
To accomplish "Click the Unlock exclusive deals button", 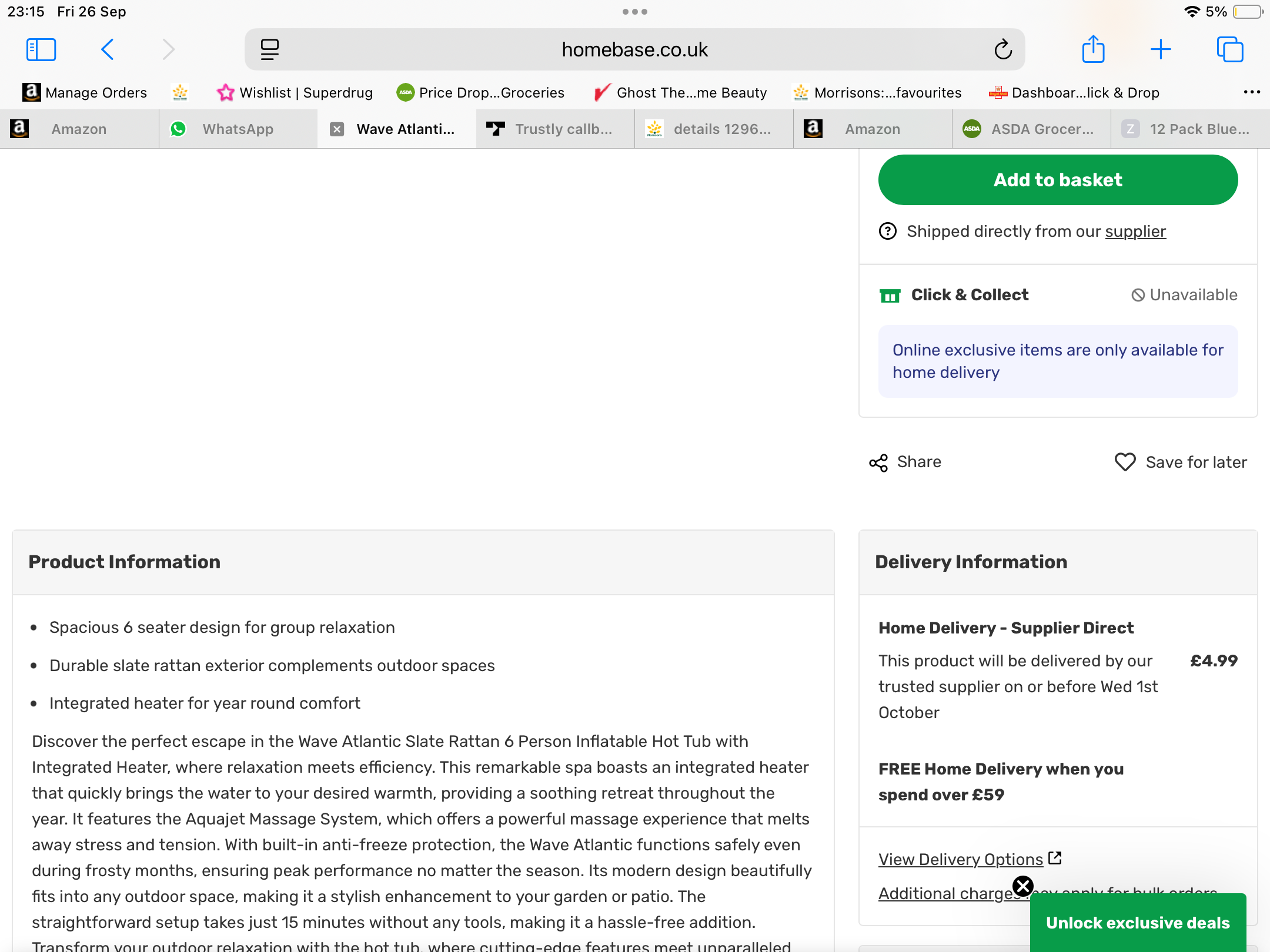I will point(1138,923).
